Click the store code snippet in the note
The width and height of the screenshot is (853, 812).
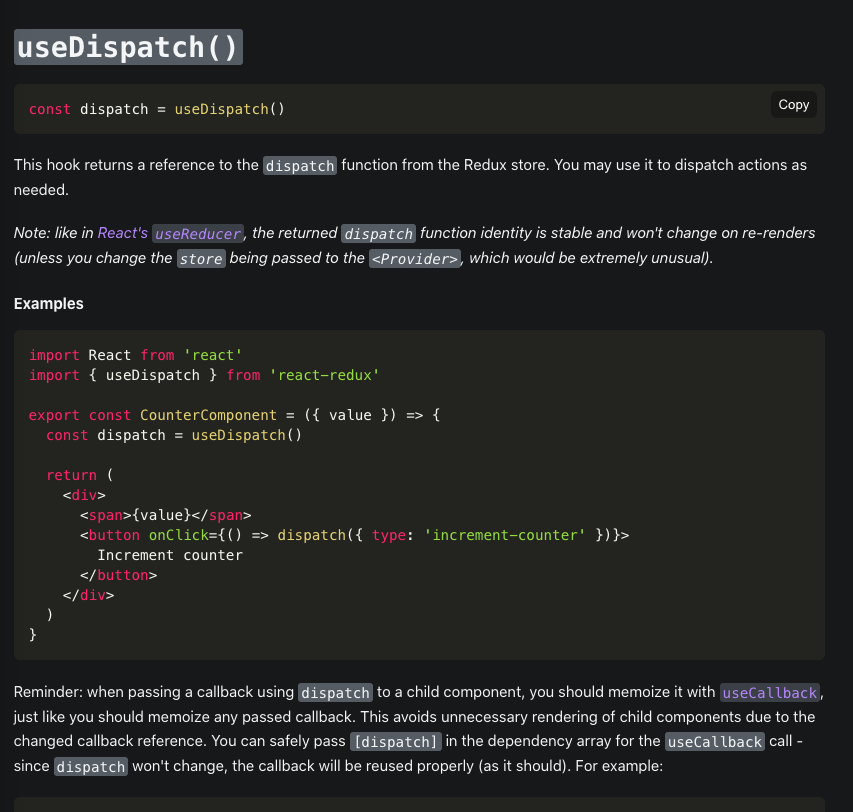coord(200,259)
